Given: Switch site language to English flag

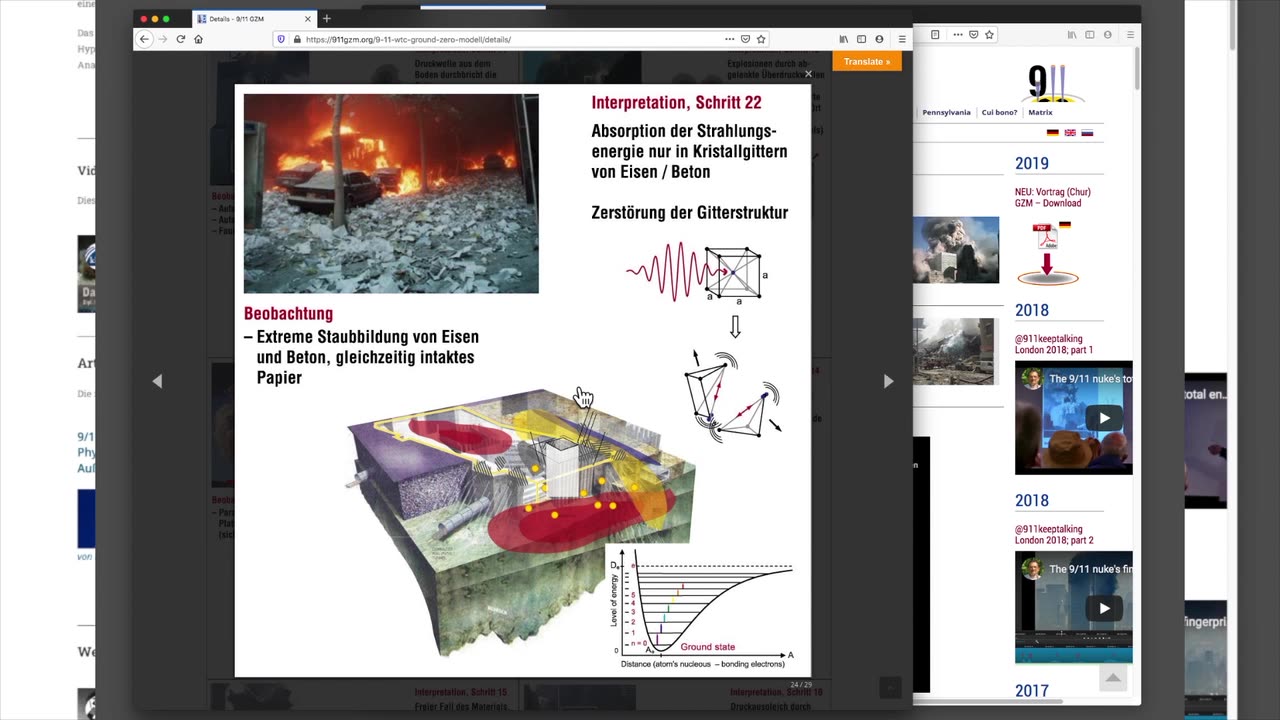Looking at the screenshot, I should click(x=1070, y=133).
